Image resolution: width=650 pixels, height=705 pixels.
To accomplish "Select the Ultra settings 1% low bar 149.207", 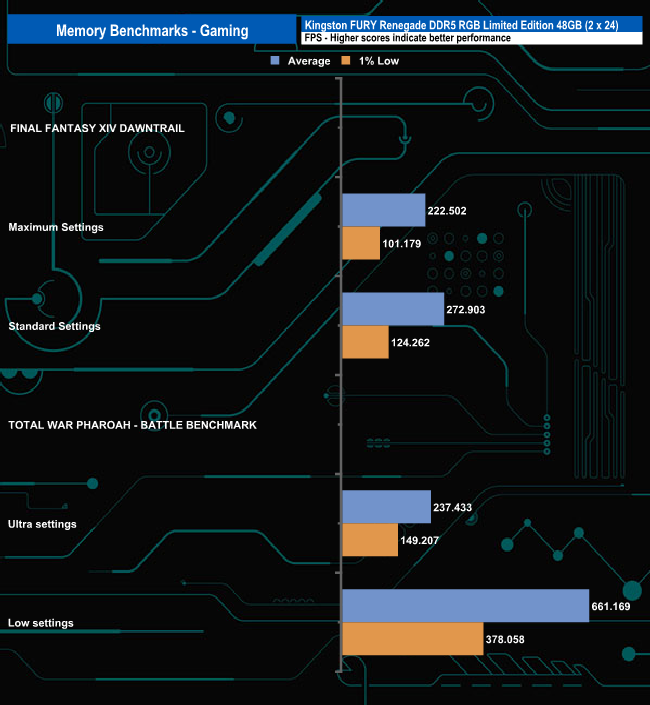I will 370,540.
